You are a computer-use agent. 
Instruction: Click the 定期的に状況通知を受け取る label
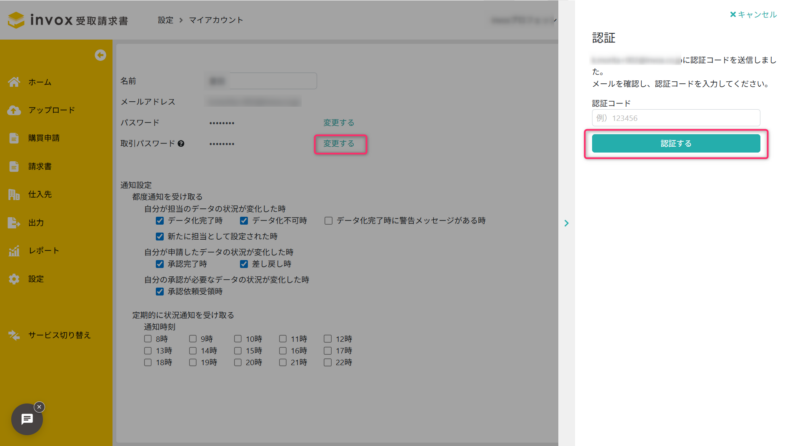click(183, 315)
